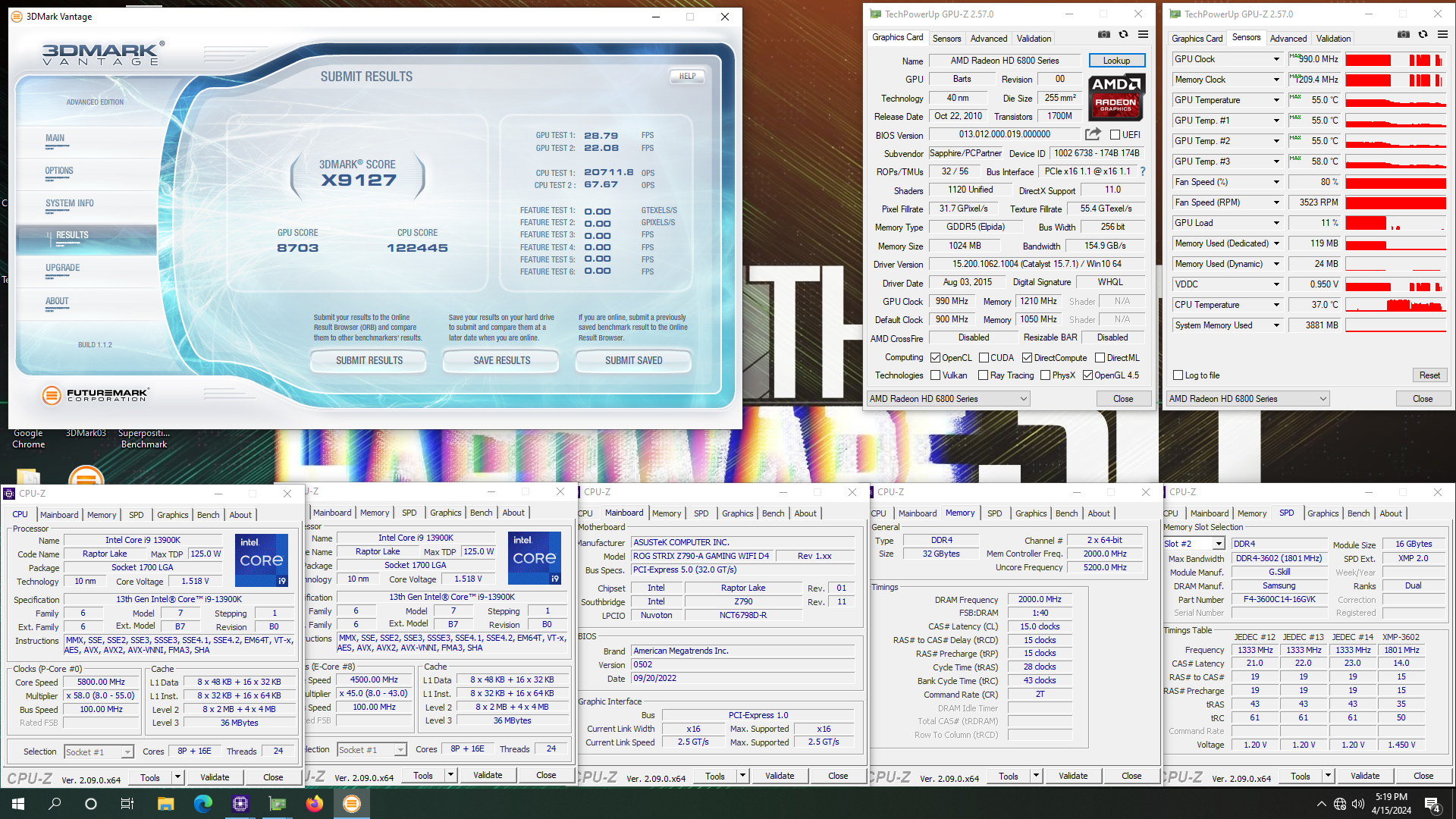This screenshot has width=1456, height=819.
Task: Click the volume icon in system tray
Action: tap(1358, 804)
